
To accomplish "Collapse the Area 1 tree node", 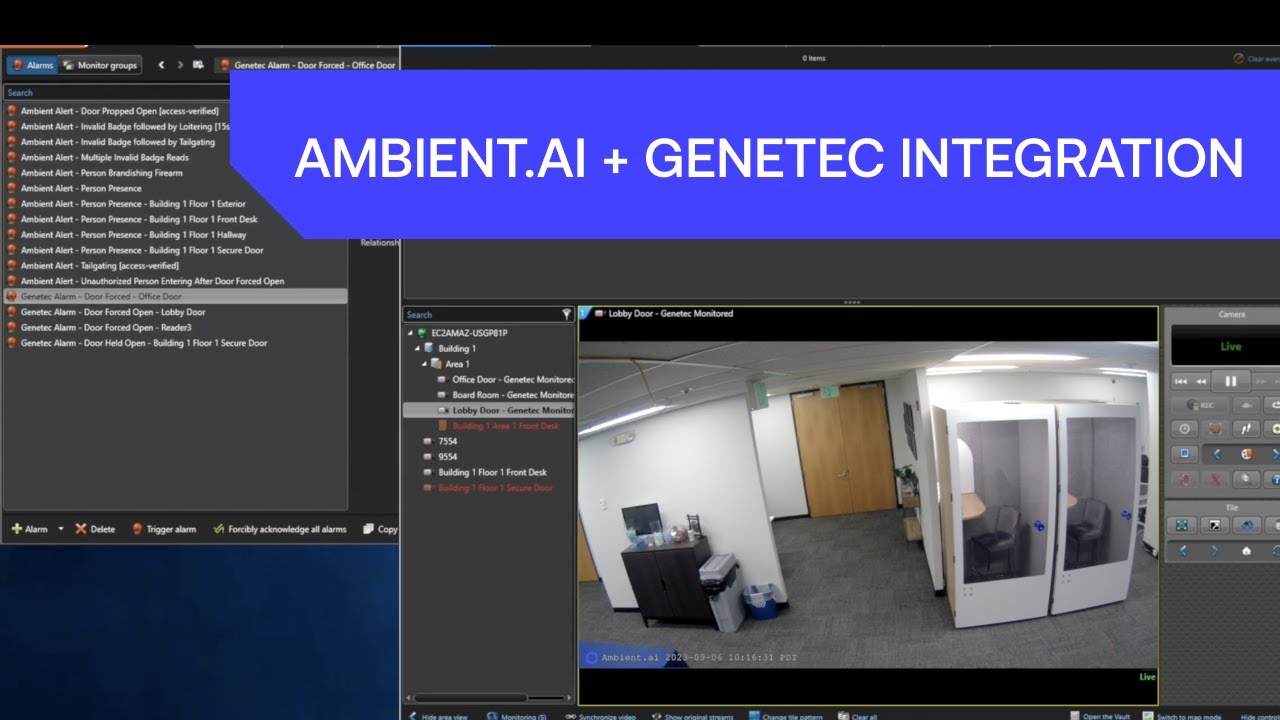I will (x=425, y=364).
